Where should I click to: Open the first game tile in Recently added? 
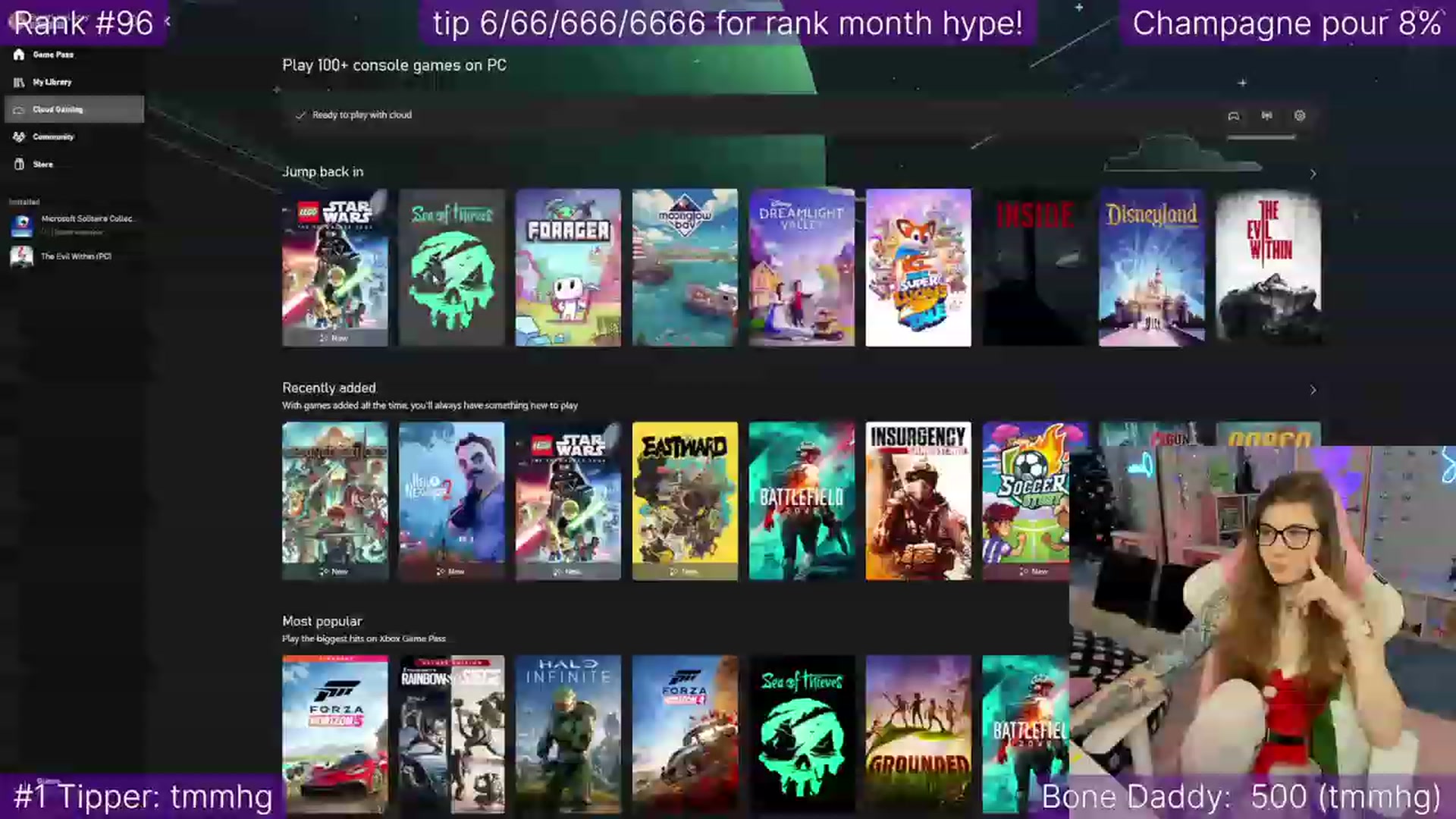point(335,501)
